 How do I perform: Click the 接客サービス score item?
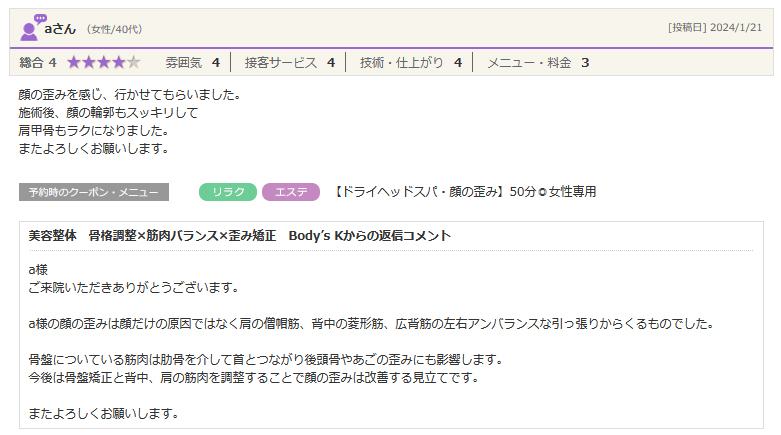(289, 62)
